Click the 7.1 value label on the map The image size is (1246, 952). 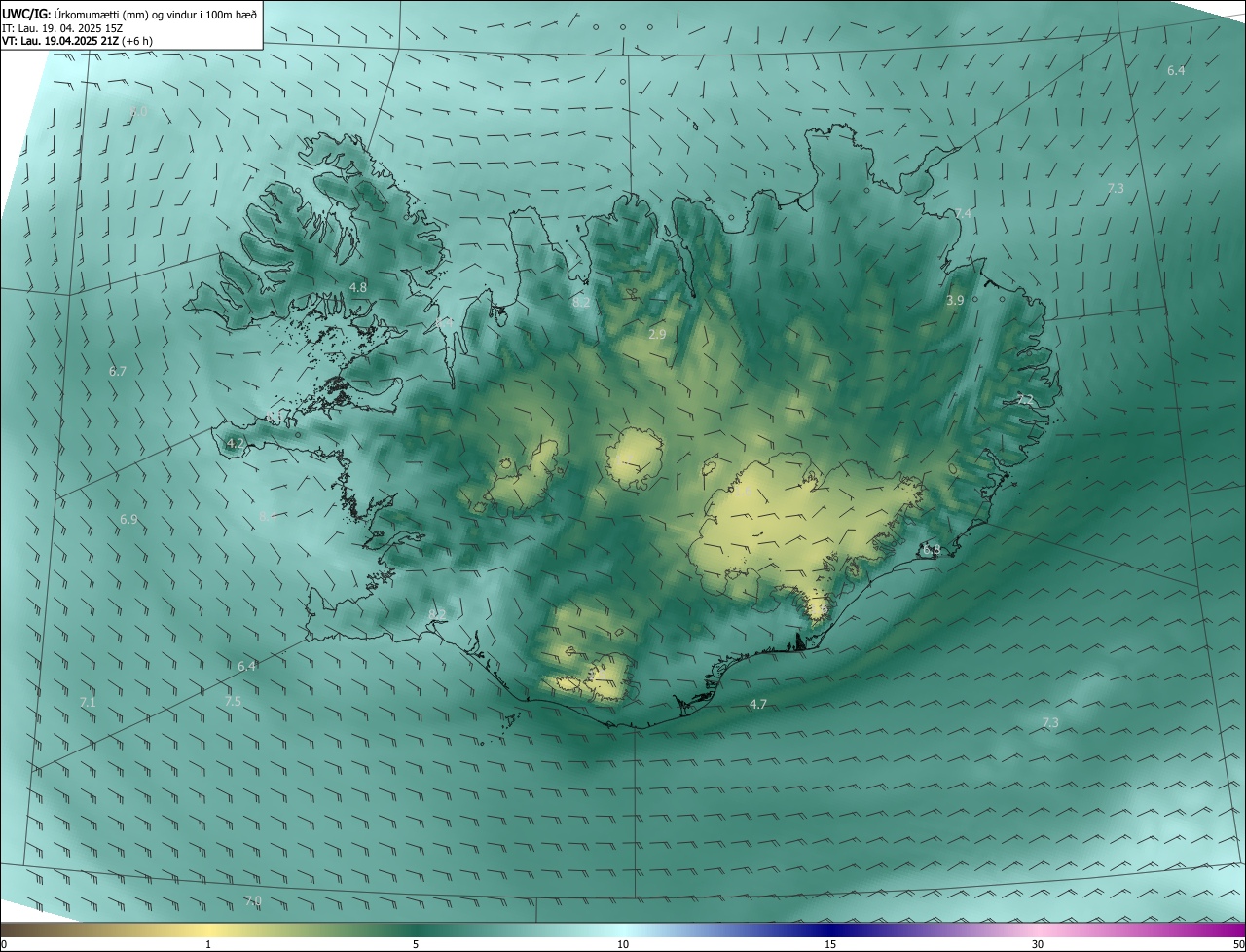point(88,702)
